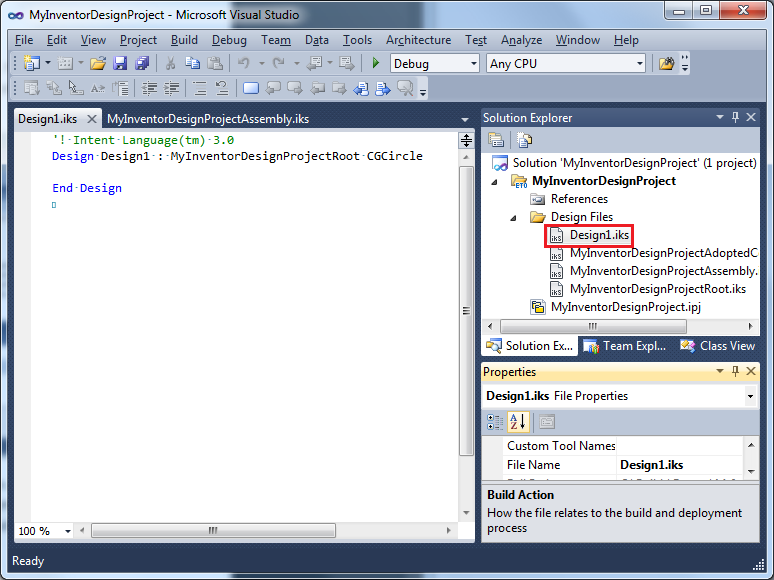
Task: Open the File menu
Action: [24, 40]
